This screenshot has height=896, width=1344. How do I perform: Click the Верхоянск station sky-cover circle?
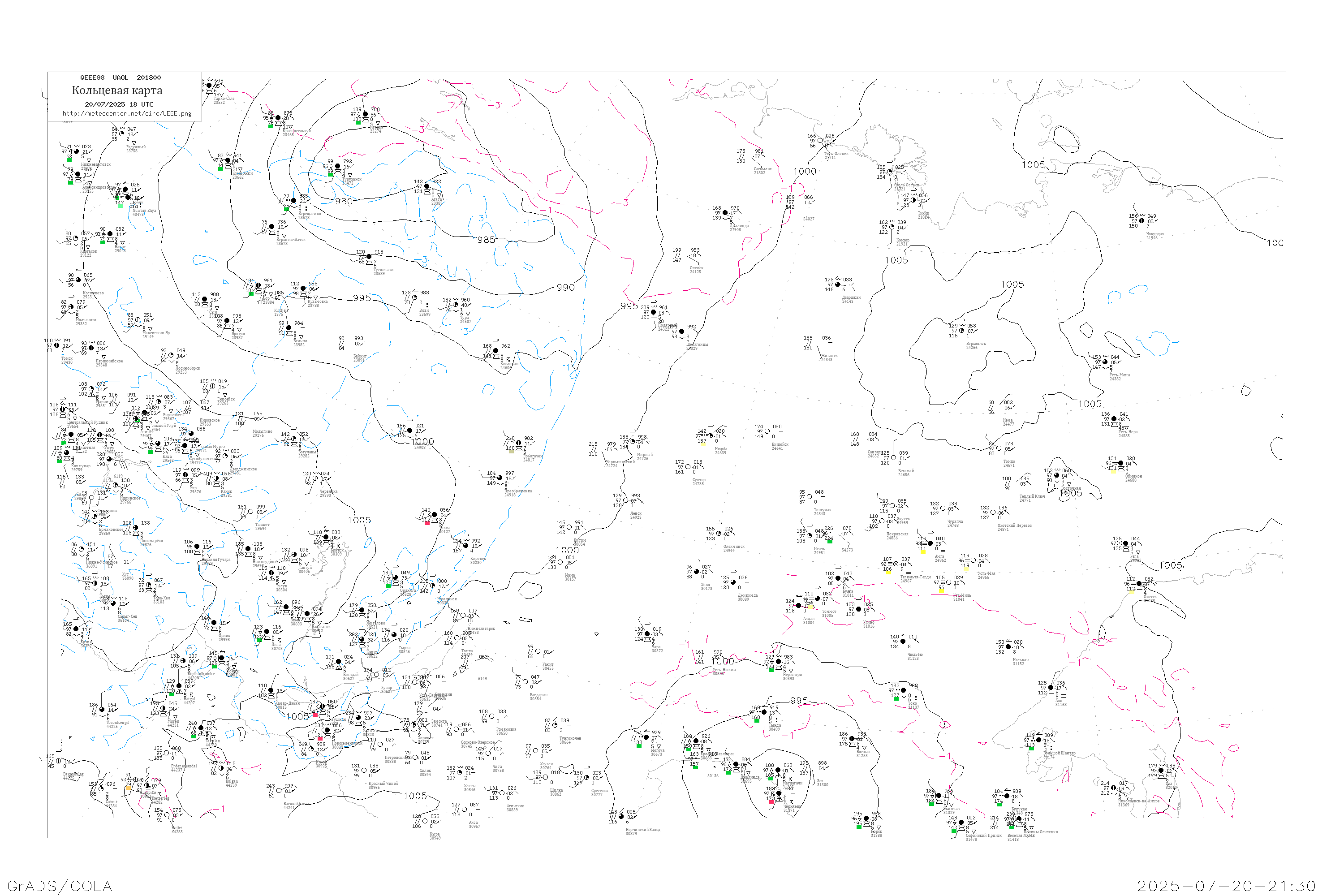[x=962, y=330]
